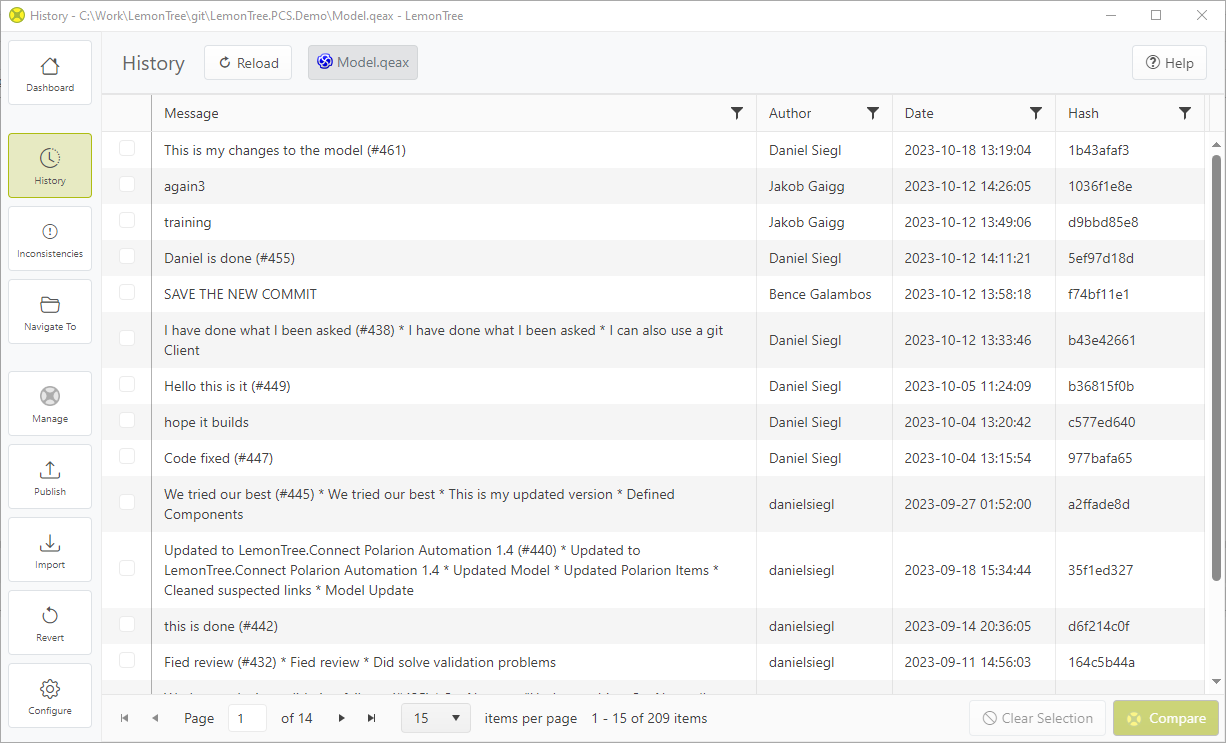Go to the first page of history
The height and width of the screenshot is (743, 1226).
pos(125,718)
